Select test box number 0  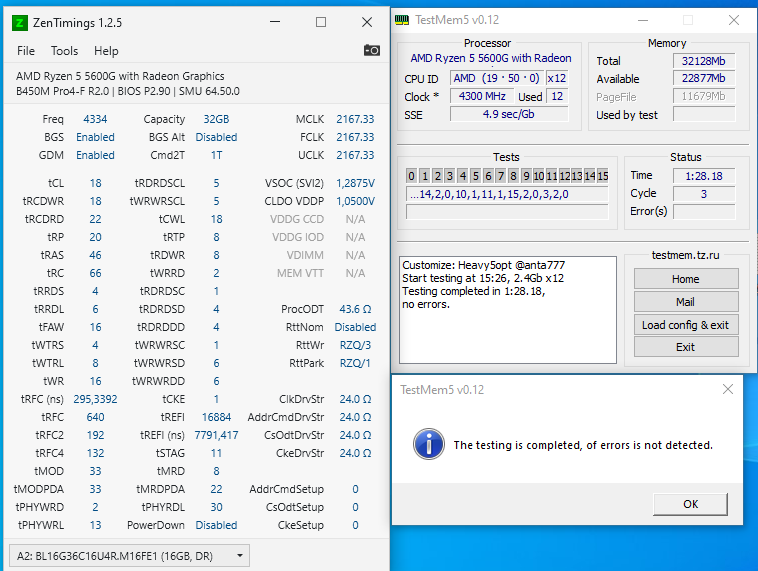[411, 176]
